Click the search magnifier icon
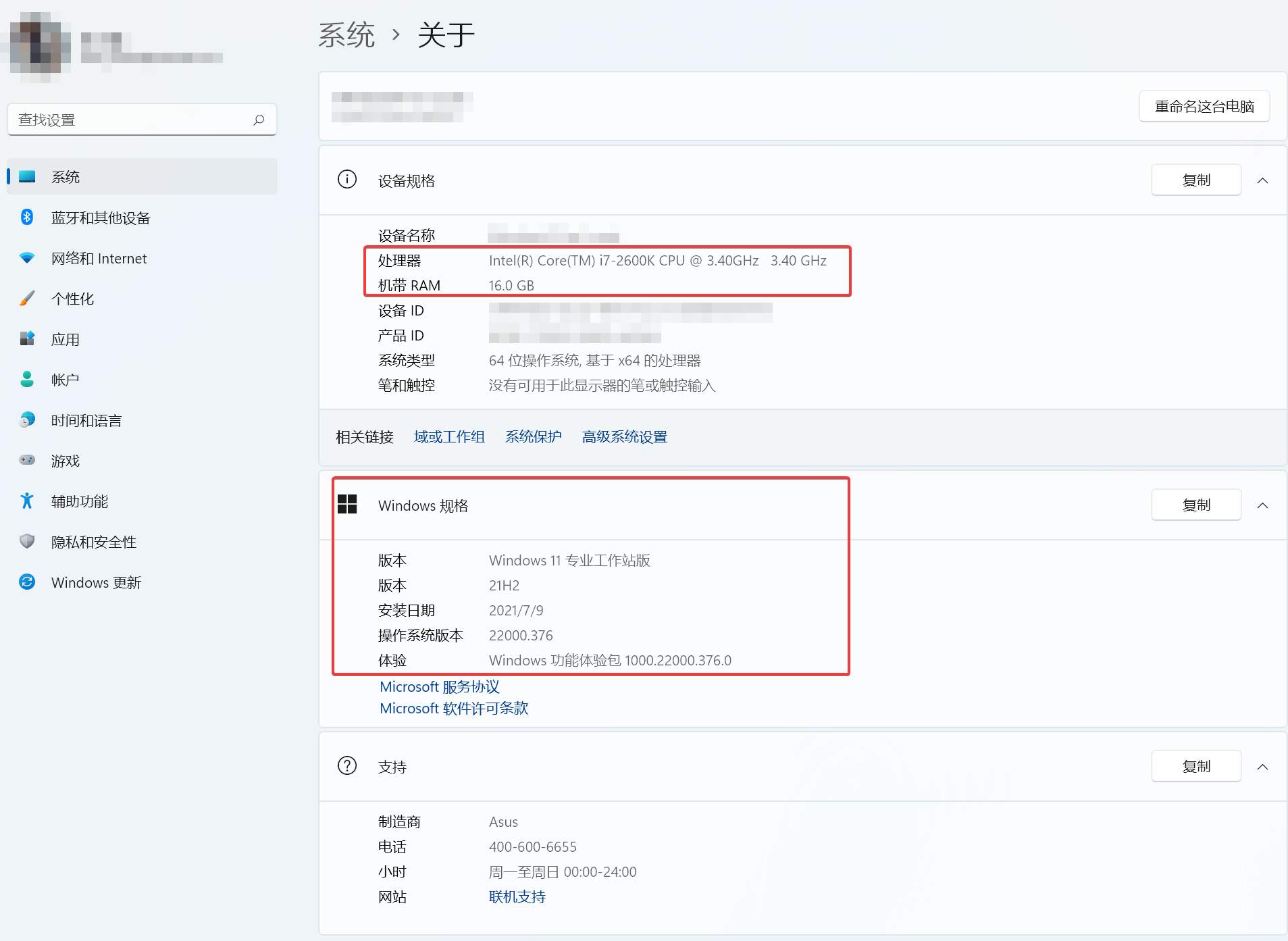Viewport: 1288px width, 941px height. click(259, 120)
